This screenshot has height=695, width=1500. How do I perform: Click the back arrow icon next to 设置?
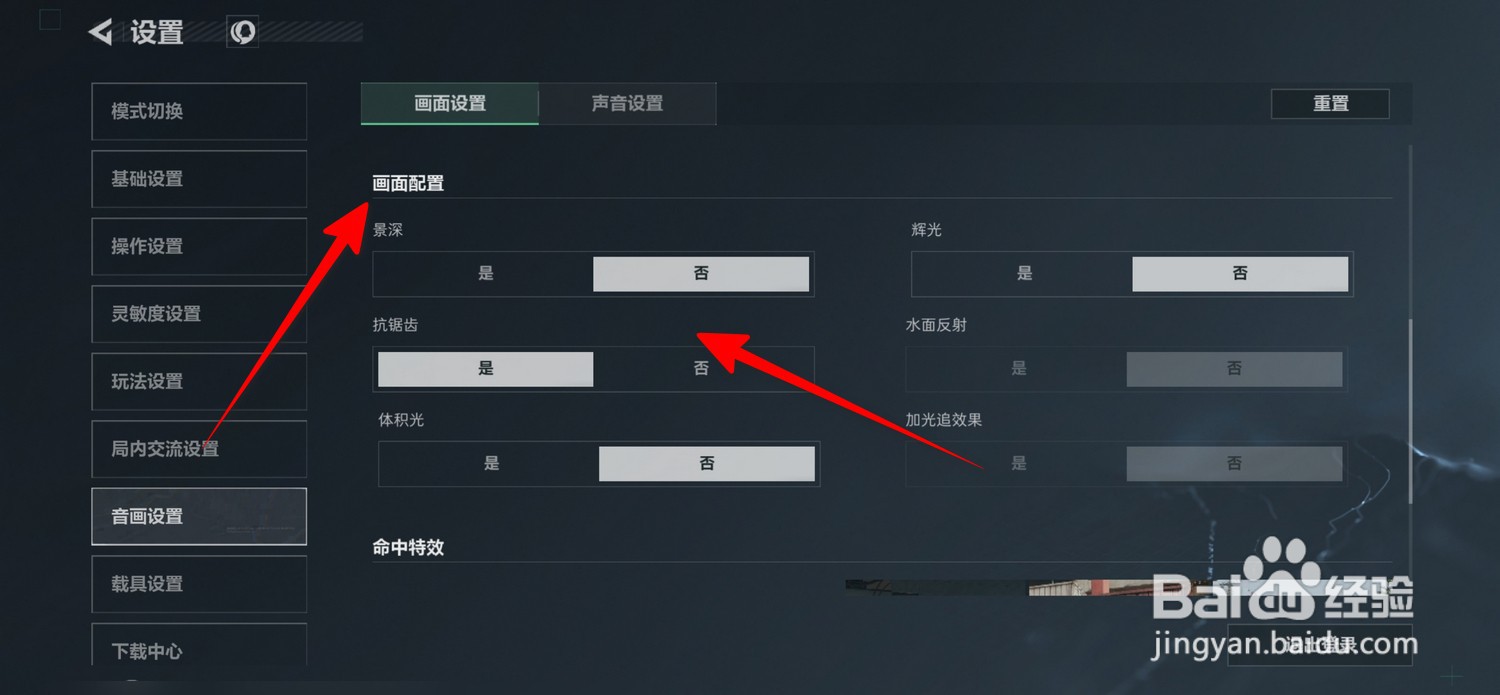click(100, 32)
